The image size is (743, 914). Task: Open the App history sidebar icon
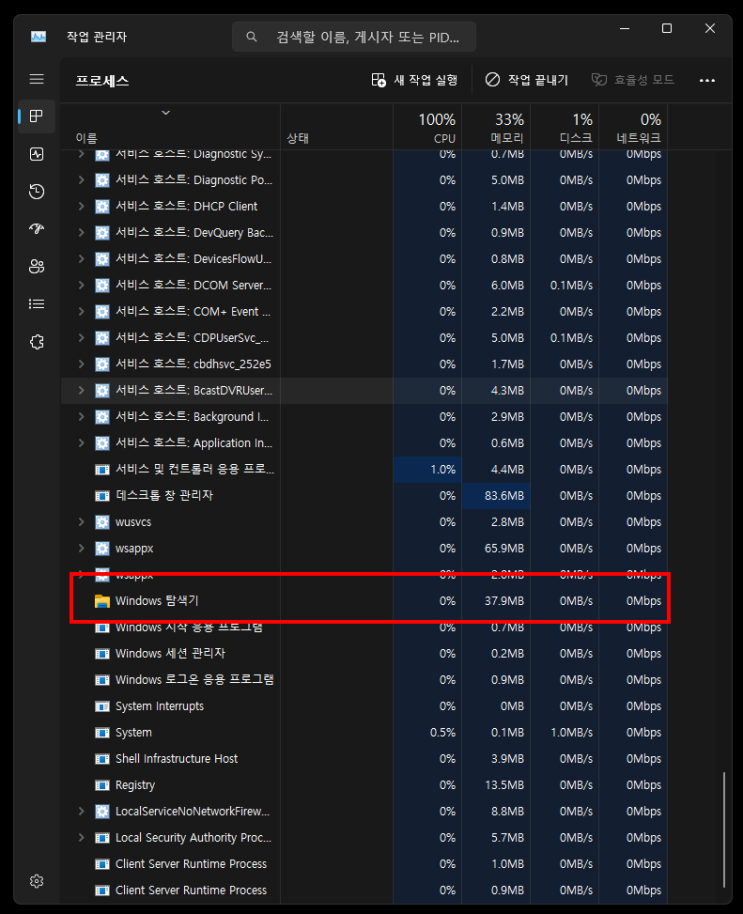click(37, 191)
